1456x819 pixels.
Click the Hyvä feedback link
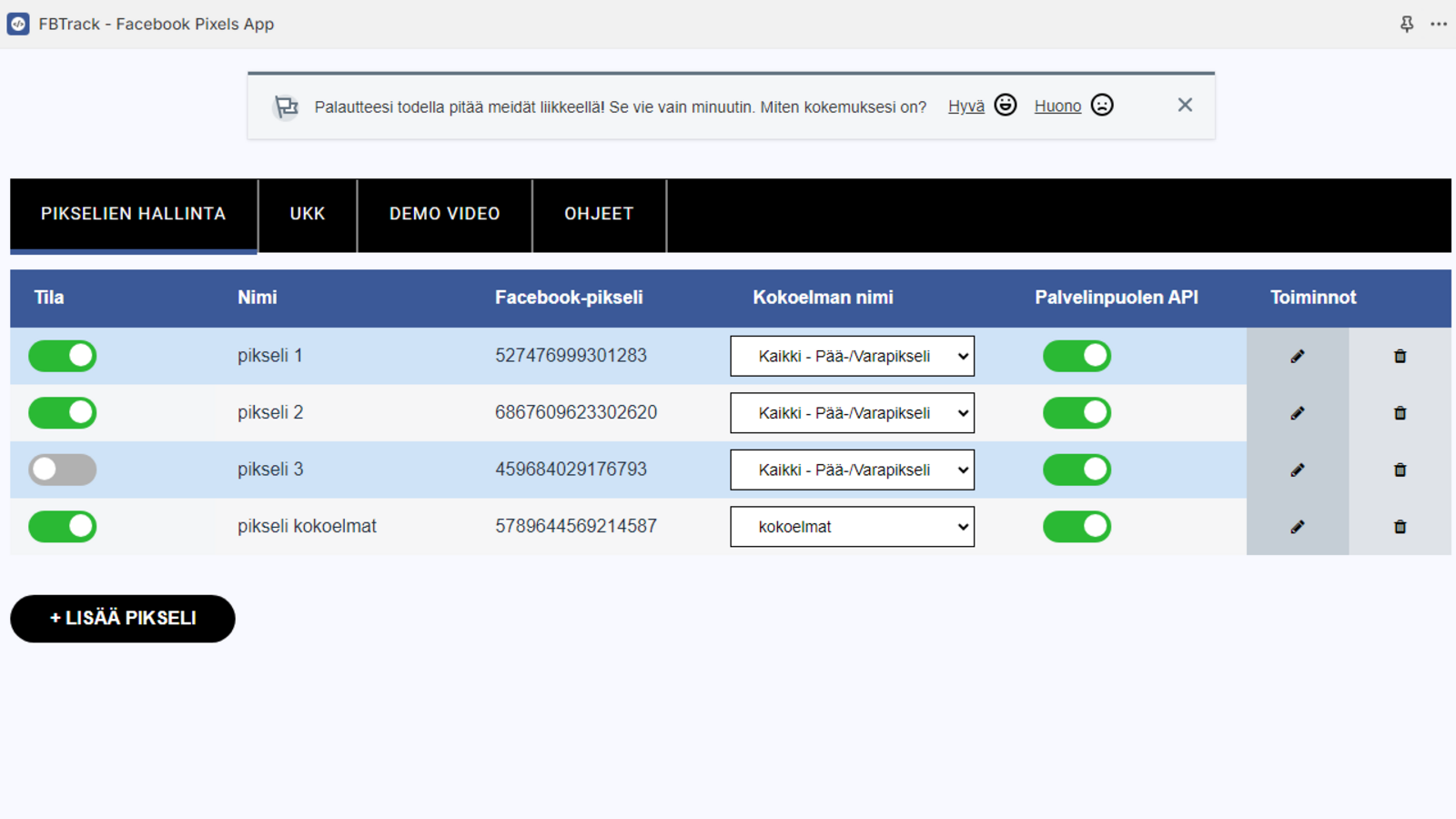pos(966,106)
